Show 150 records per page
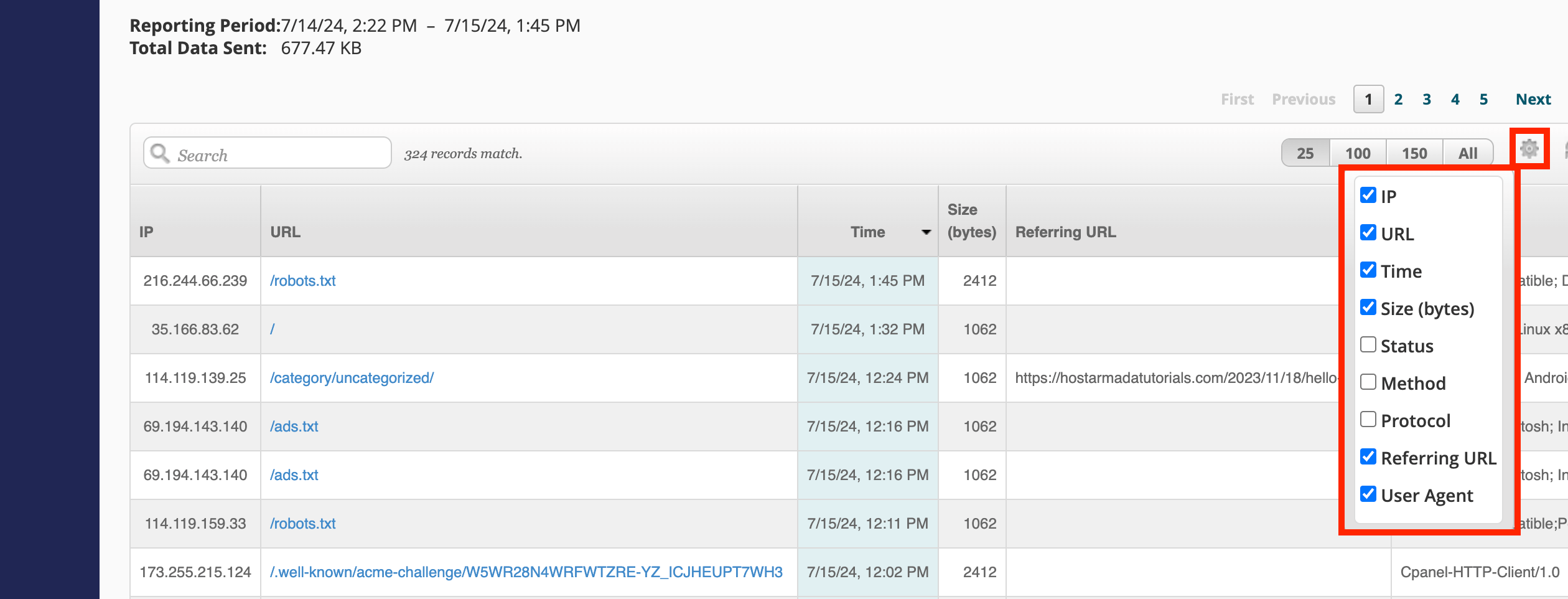The width and height of the screenshot is (1568, 599). (1414, 153)
